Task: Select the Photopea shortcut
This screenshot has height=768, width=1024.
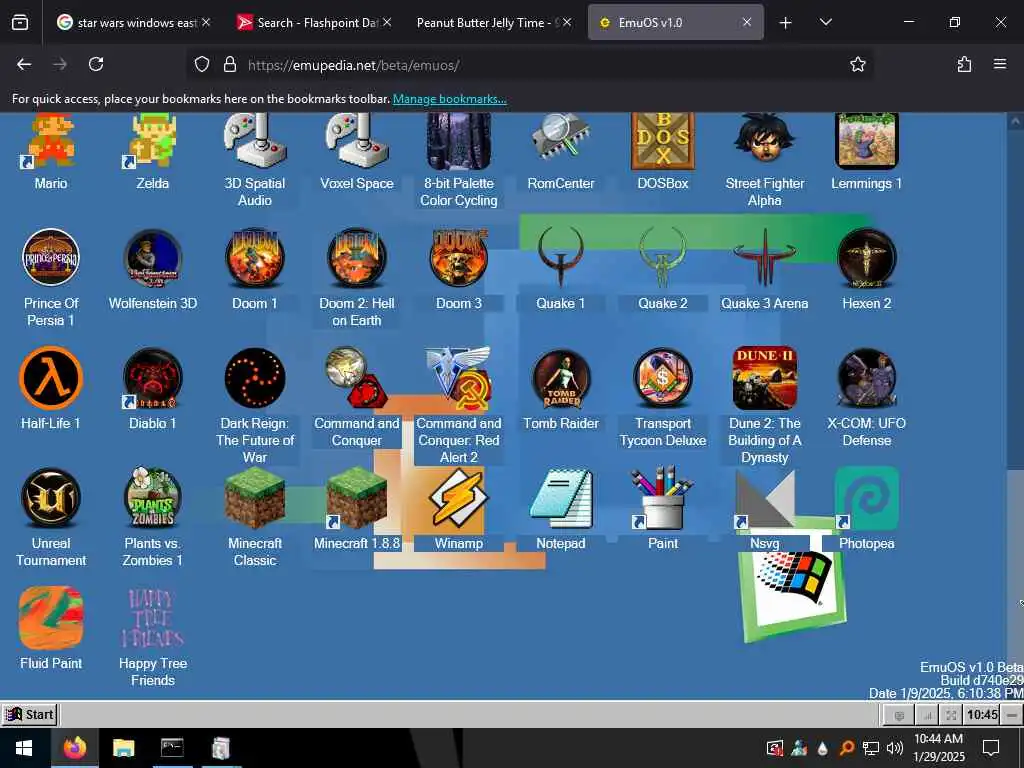Action: [x=867, y=498]
